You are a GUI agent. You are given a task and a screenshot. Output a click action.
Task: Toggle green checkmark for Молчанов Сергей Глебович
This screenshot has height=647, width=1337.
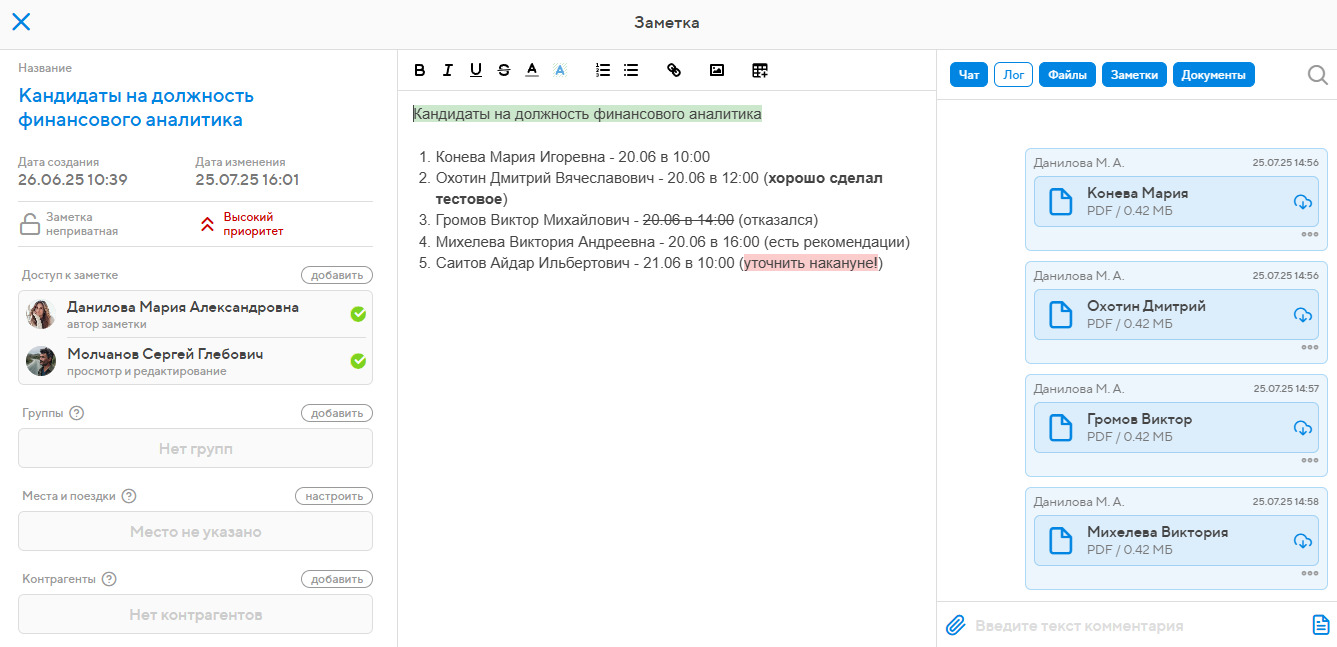click(x=358, y=361)
